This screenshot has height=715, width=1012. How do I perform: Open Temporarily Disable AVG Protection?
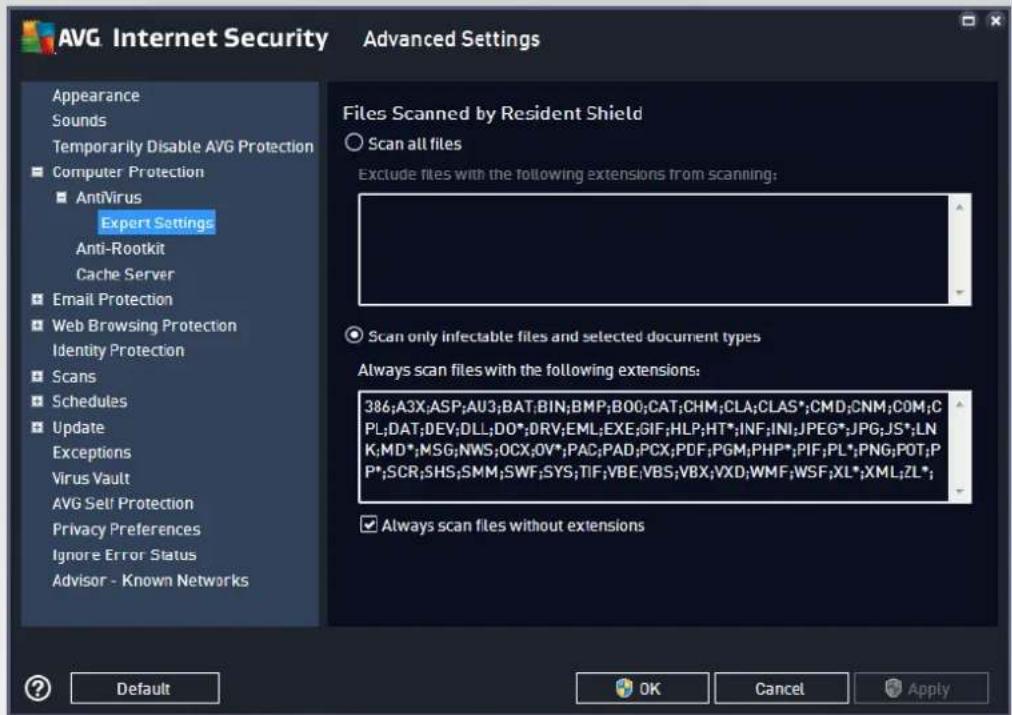(183, 146)
